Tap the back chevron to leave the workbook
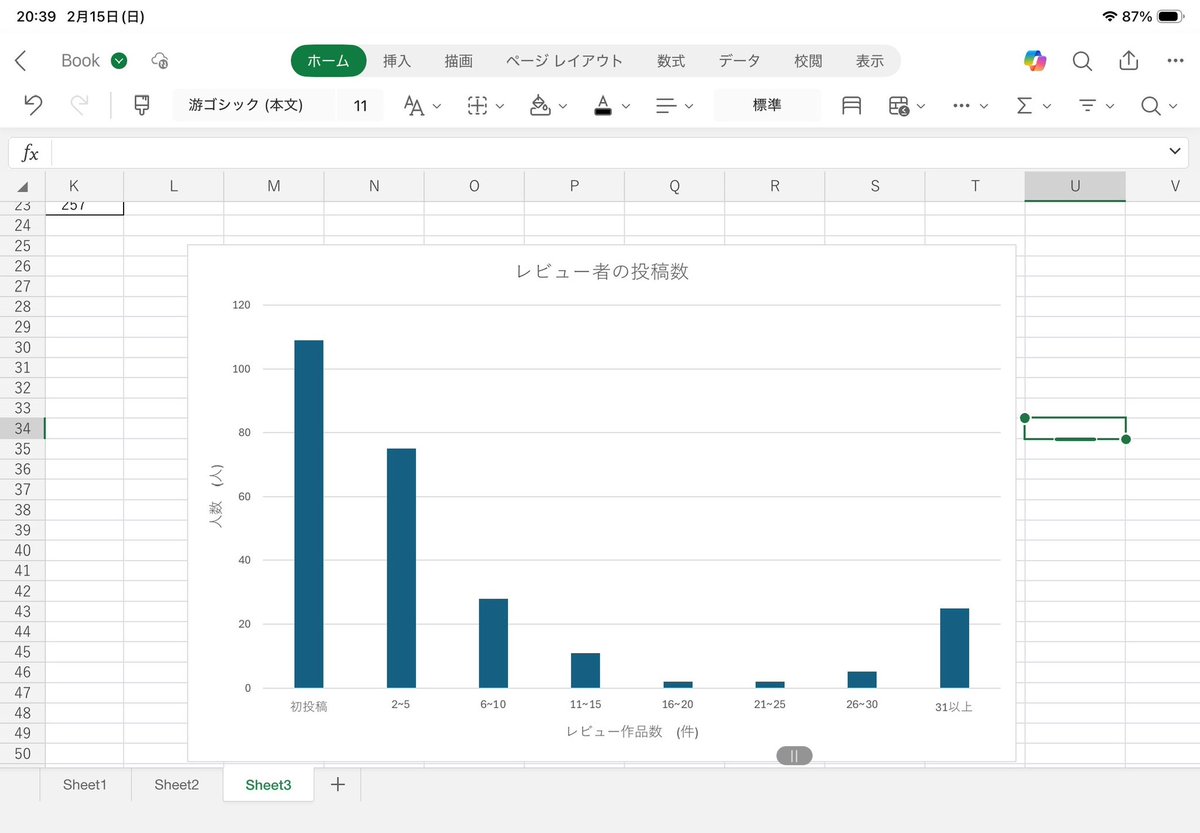 point(20,61)
